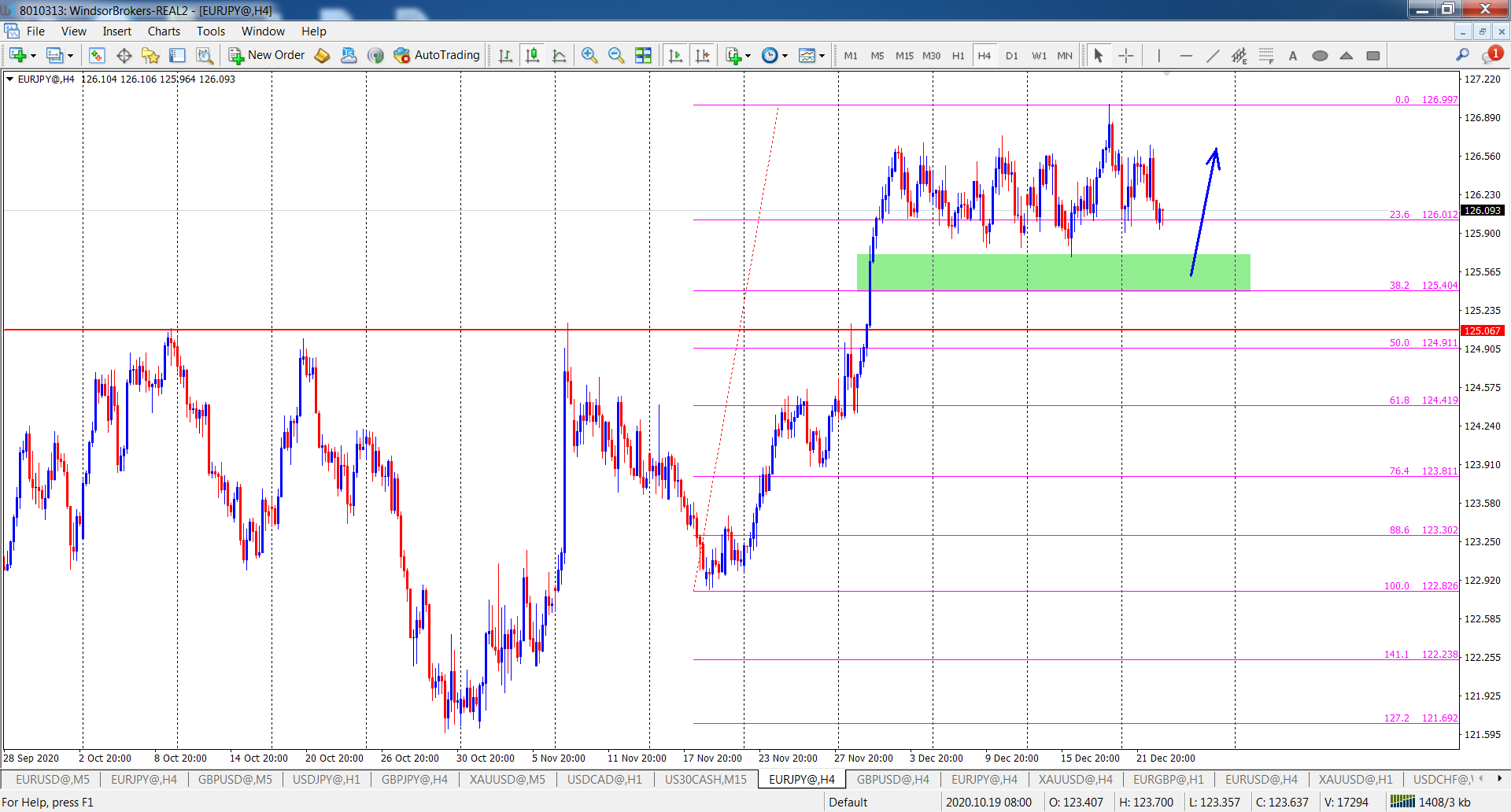The height and width of the screenshot is (812, 1511).
Task: Select the Text label tool
Action: (x=1293, y=55)
